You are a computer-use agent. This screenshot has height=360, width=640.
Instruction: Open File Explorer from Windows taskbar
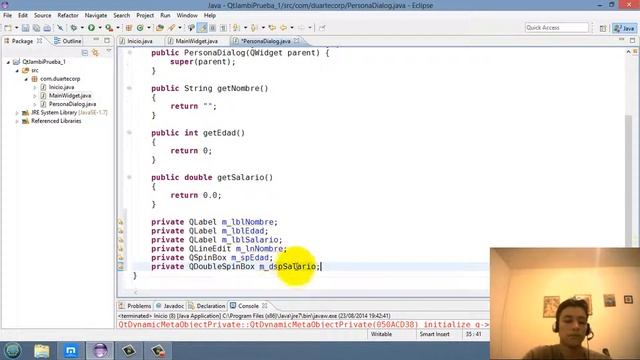(42, 351)
